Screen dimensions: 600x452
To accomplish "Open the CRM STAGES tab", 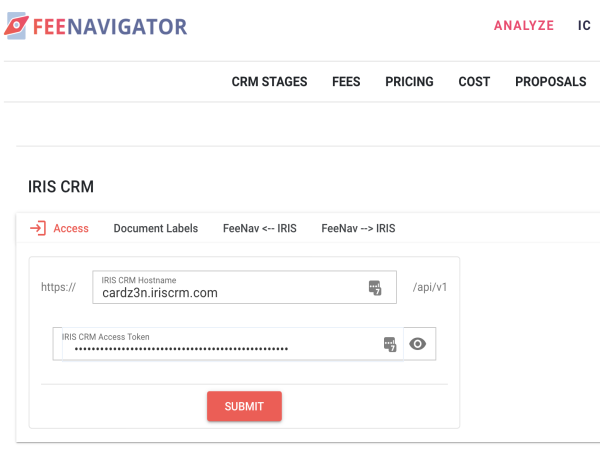I will coord(269,82).
